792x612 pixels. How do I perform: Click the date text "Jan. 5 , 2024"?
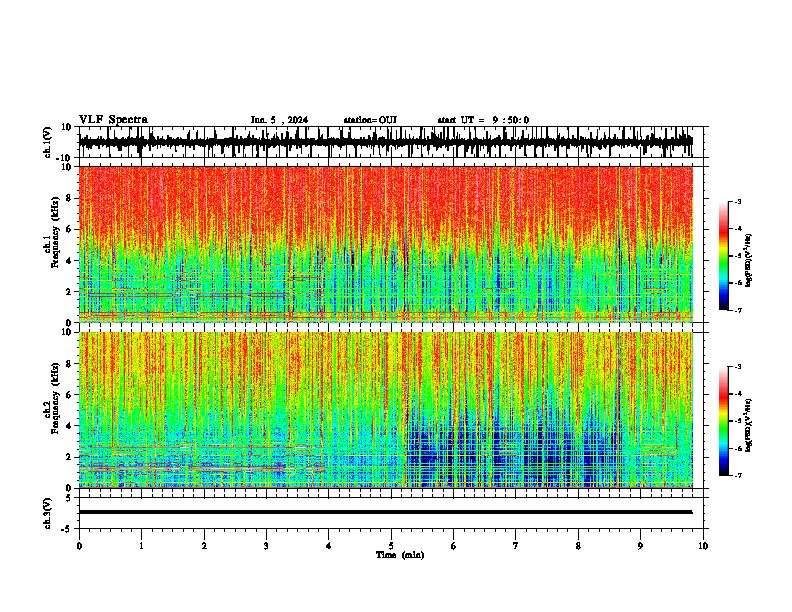click(279, 120)
